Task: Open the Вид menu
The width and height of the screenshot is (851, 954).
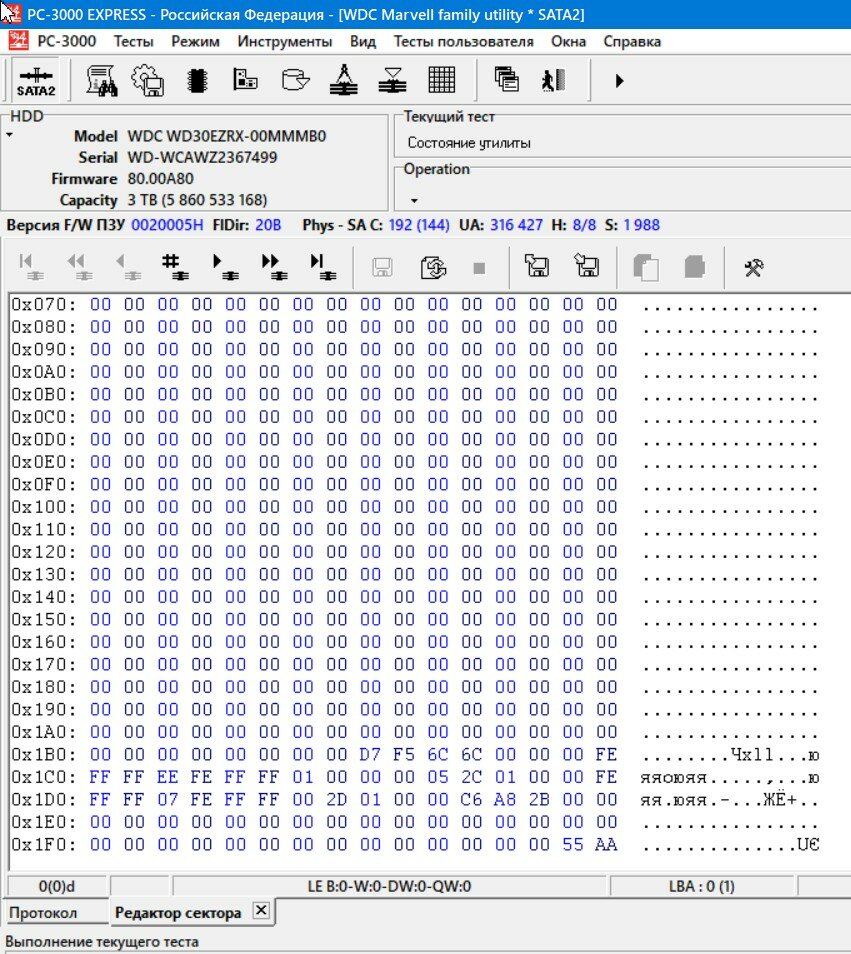Action: [x=363, y=41]
